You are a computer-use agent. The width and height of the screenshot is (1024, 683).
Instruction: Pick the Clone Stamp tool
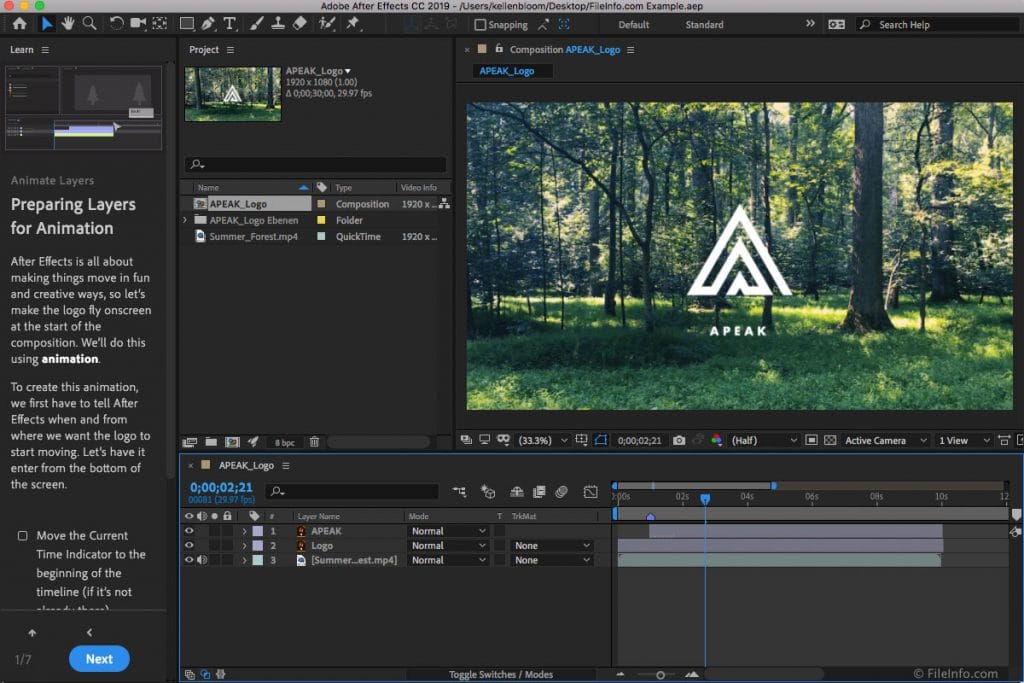pos(278,24)
